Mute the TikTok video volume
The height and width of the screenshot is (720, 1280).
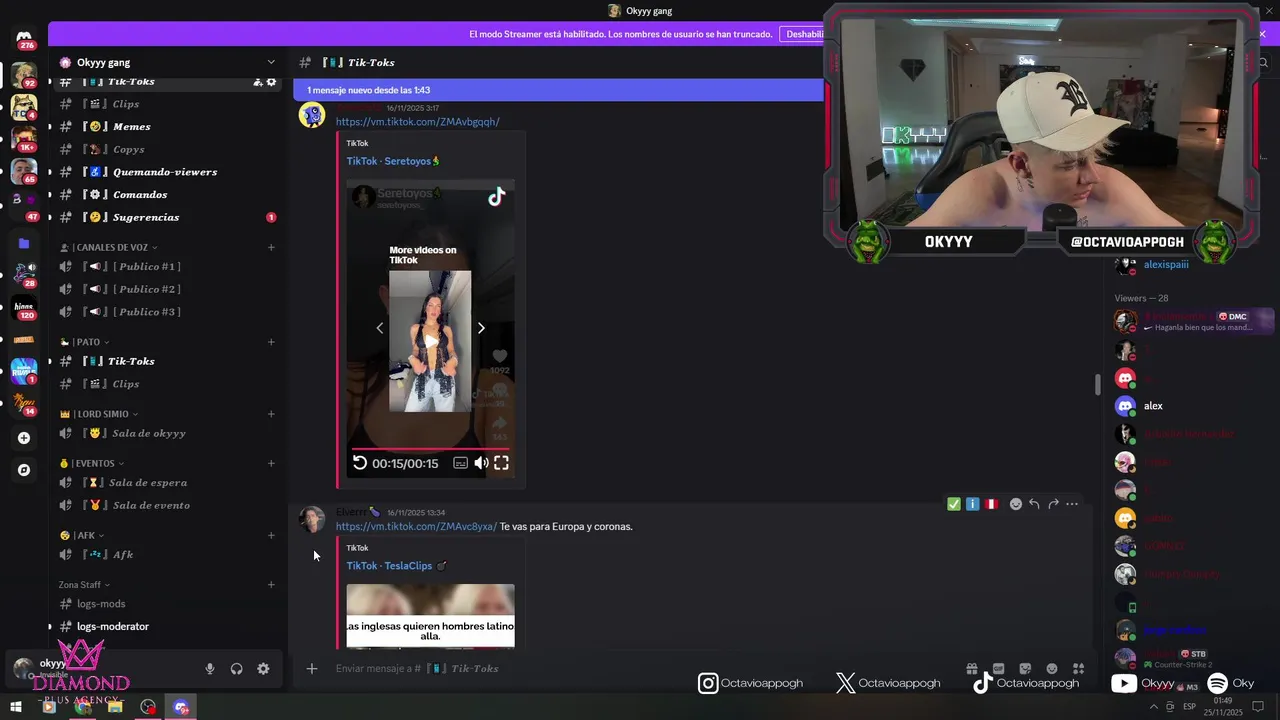point(481,463)
